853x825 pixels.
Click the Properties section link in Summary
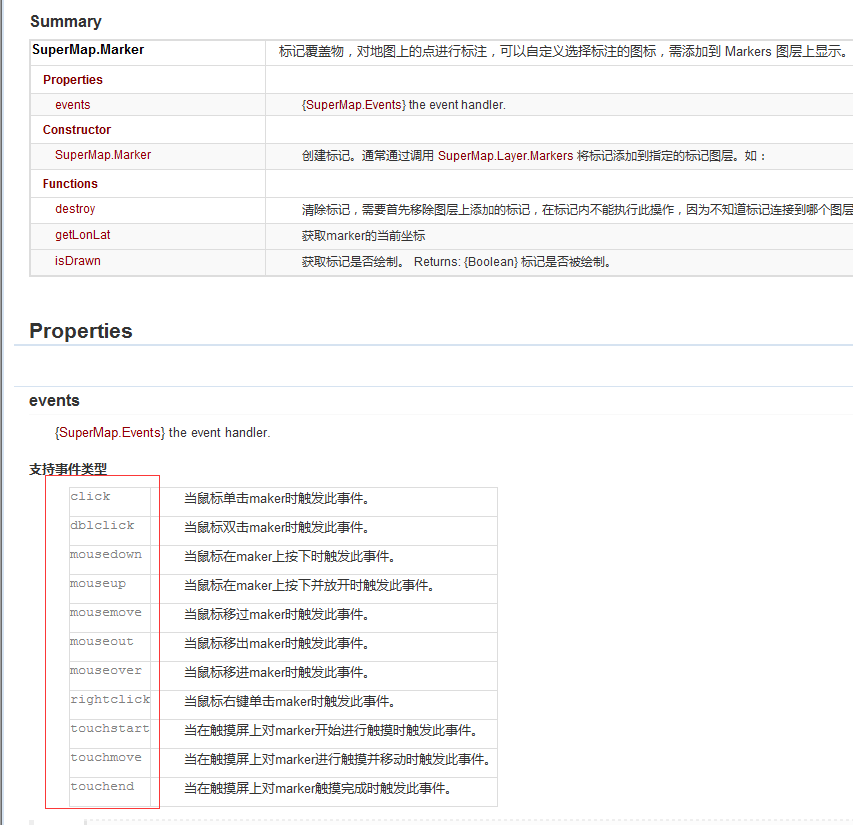coord(72,80)
